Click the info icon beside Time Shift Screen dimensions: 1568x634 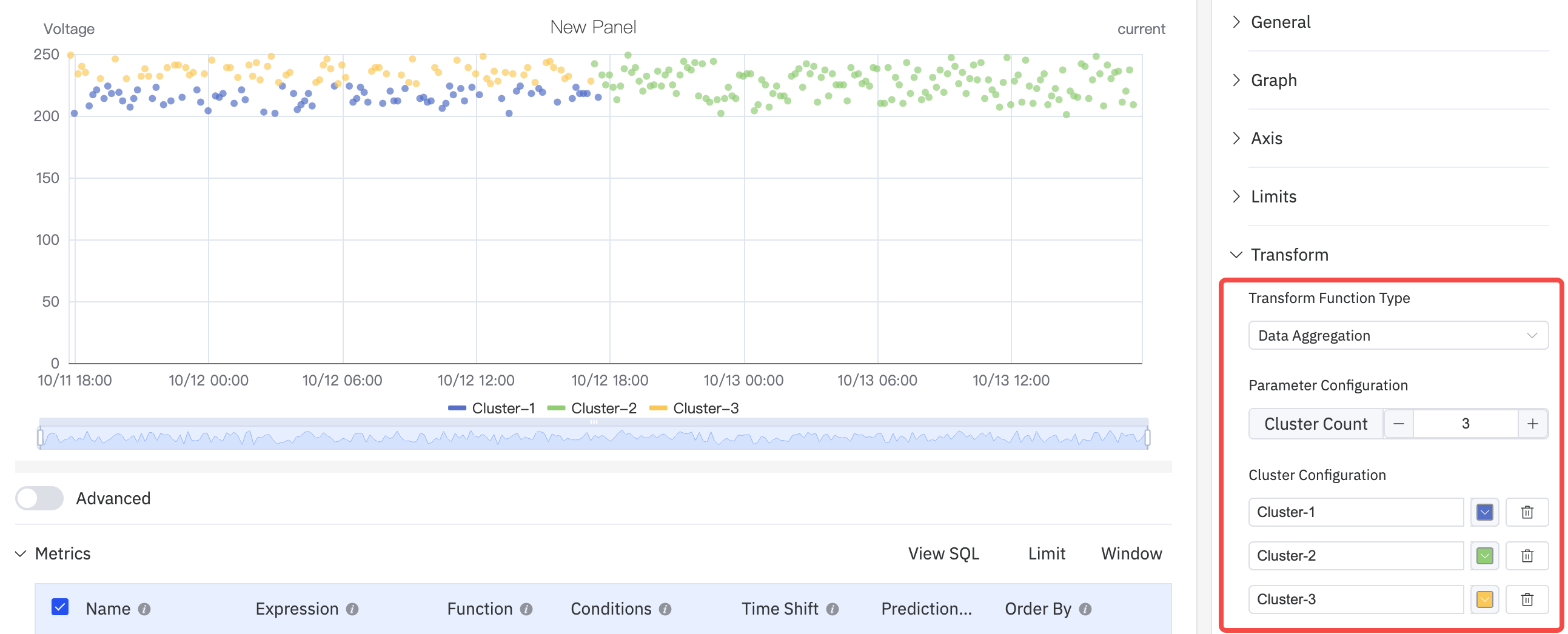(x=833, y=609)
